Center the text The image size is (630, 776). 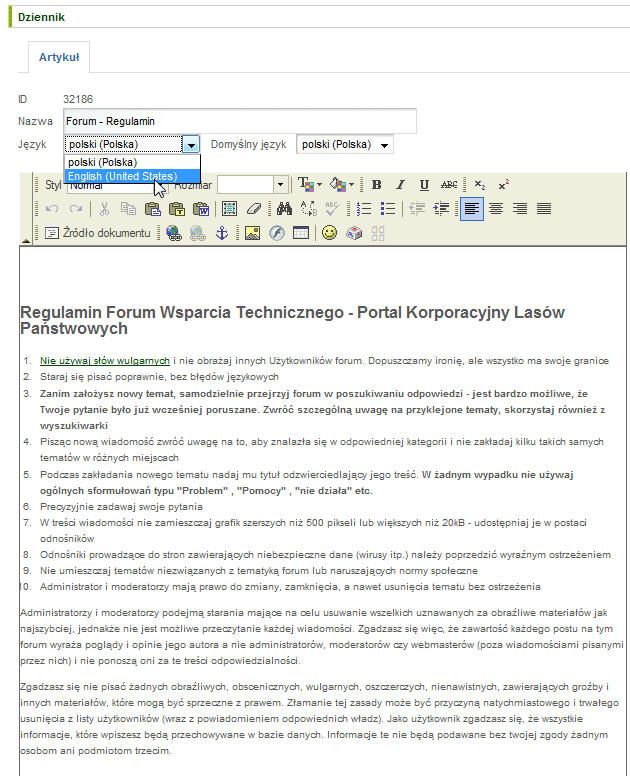click(x=496, y=209)
